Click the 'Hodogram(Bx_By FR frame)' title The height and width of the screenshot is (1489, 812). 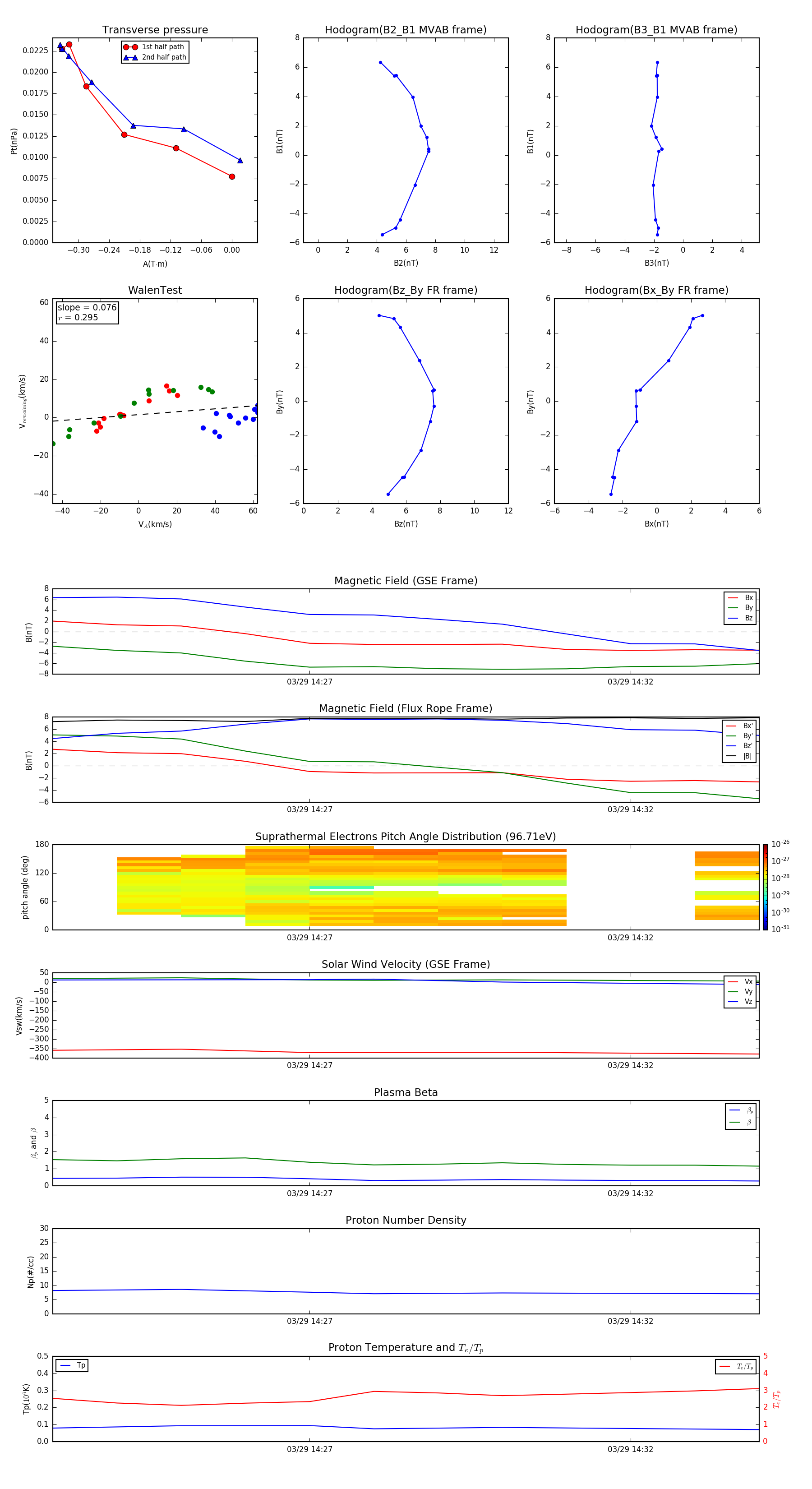pyautogui.click(x=656, y=290)
